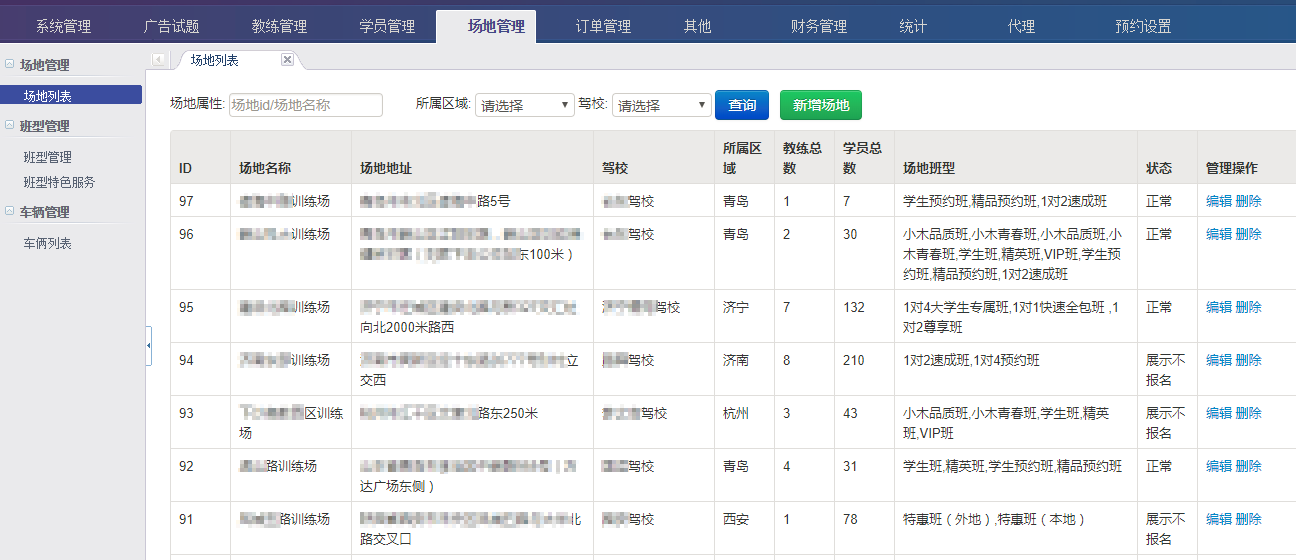
Task: Open the 财务管理 top menu
Action: tap(819, 27)
